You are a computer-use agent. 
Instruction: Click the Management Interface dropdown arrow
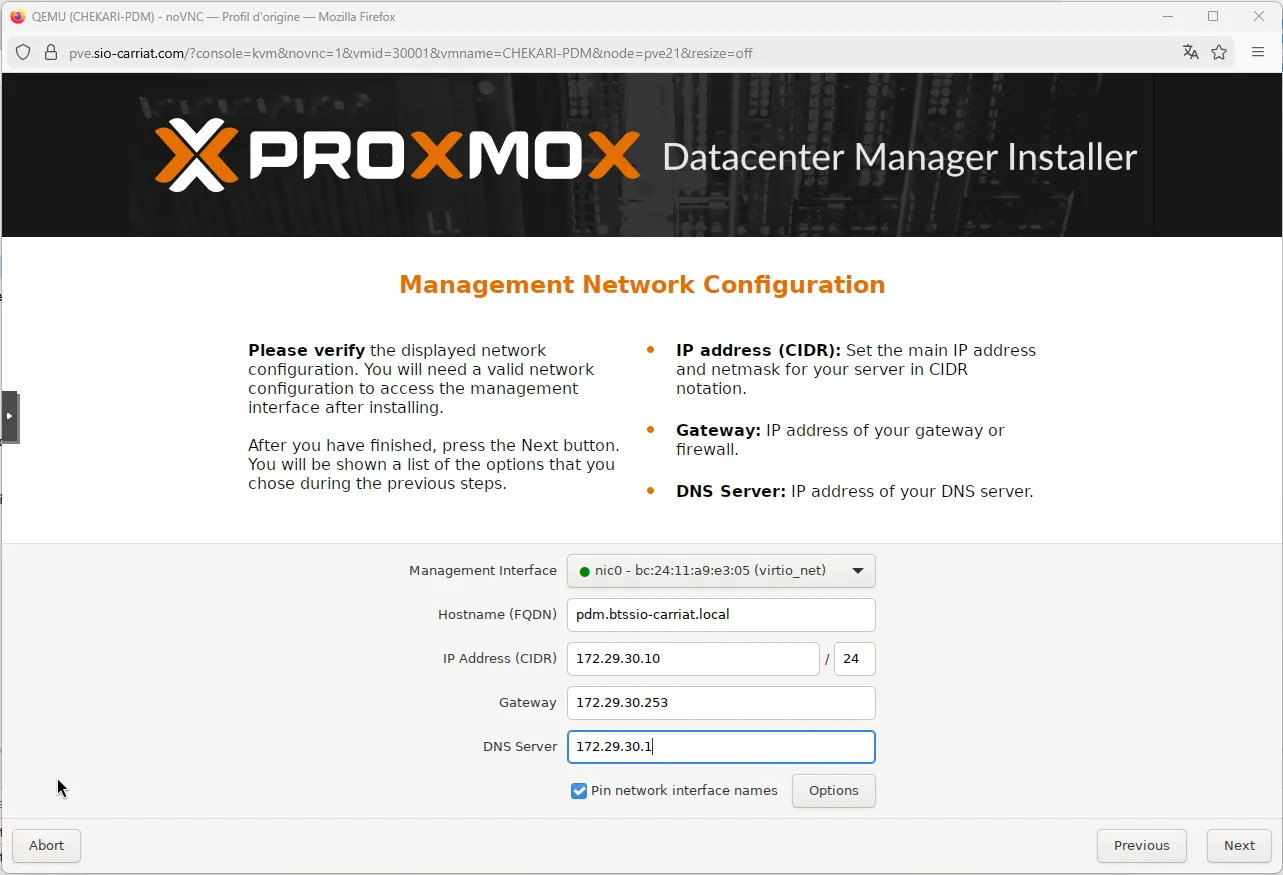(857, 571)
